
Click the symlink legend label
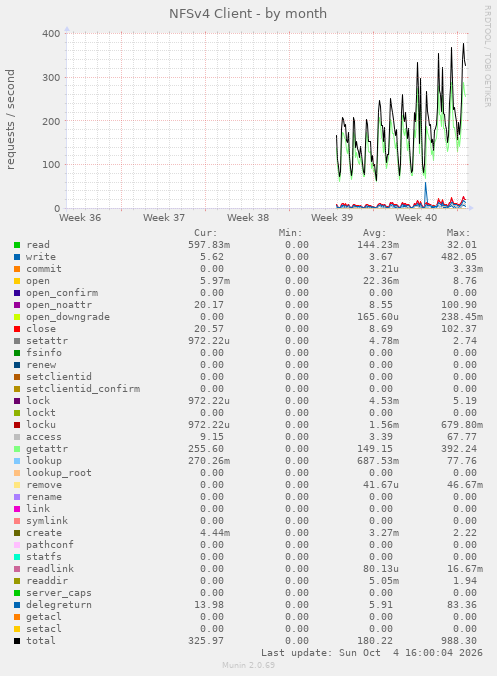[x=47, y=521]
